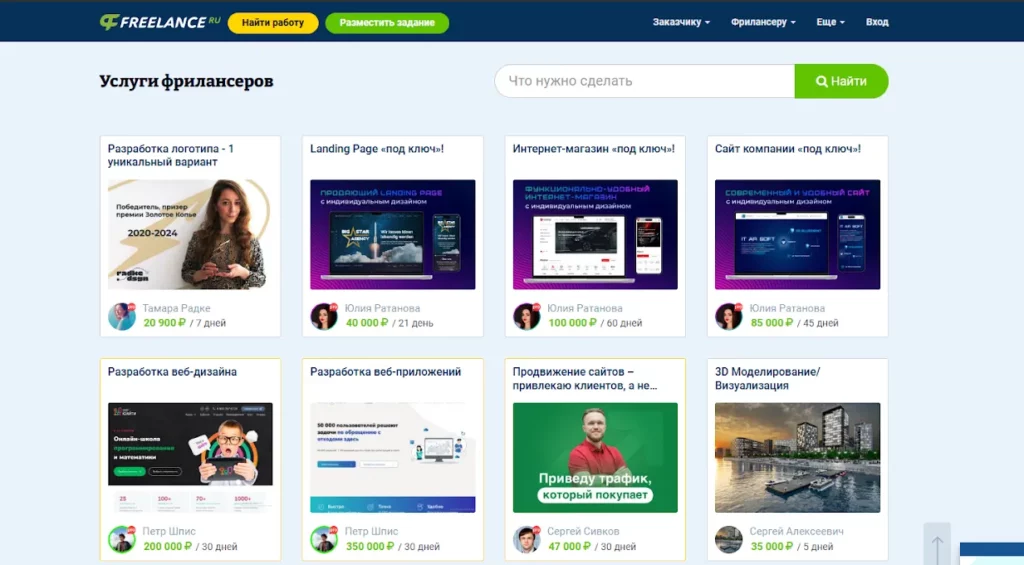Click Юлия Ратанова's avatar on the Интернет-магазин card
This screenshot has width=1024, height=565.
click(x=527, y=316)
